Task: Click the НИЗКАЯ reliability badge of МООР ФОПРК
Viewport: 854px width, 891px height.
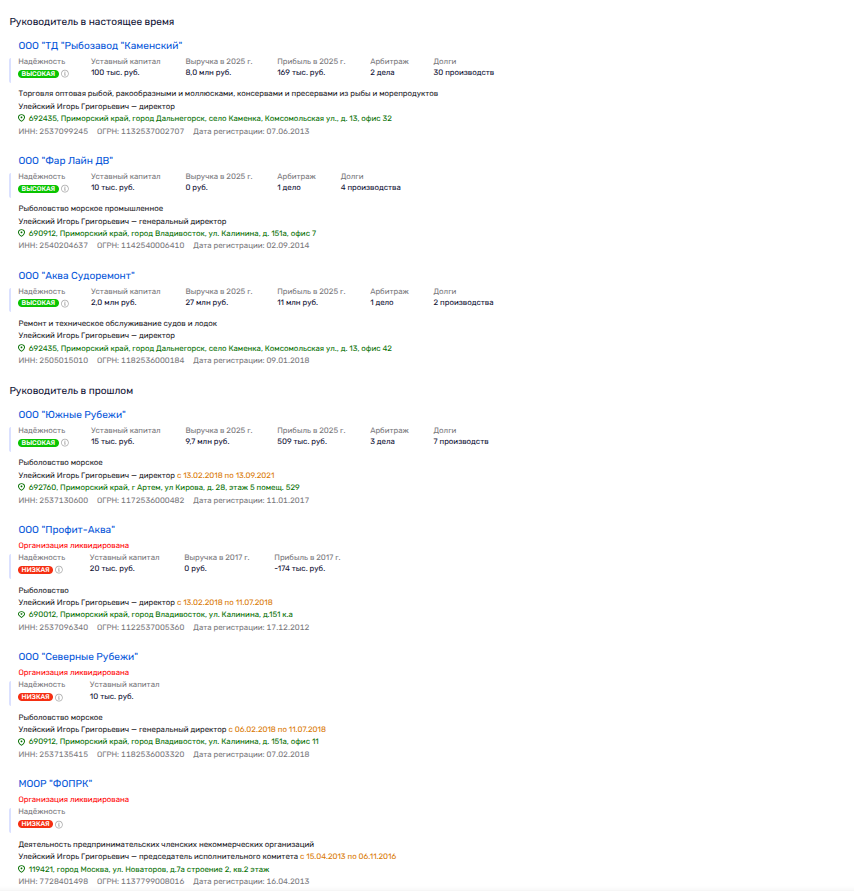Action: (x=35, y=824)
